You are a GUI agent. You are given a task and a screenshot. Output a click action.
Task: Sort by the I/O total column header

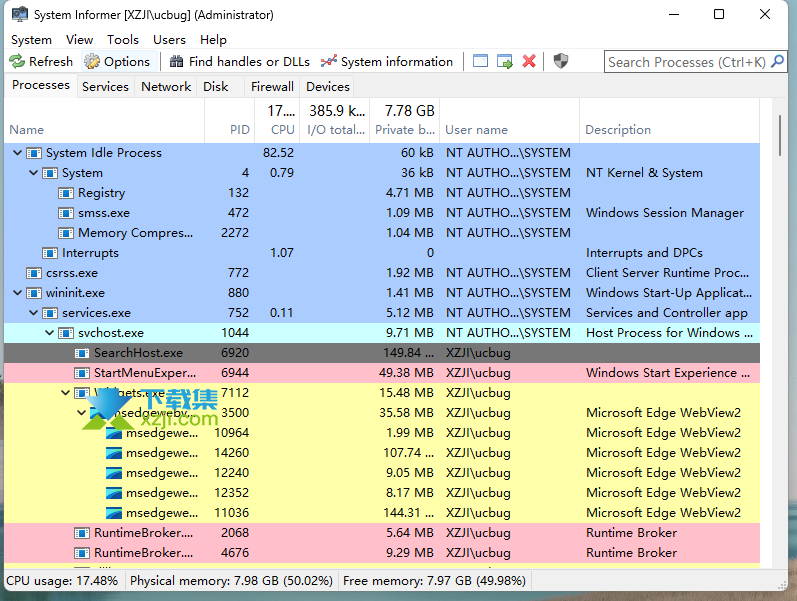(335, 121)
